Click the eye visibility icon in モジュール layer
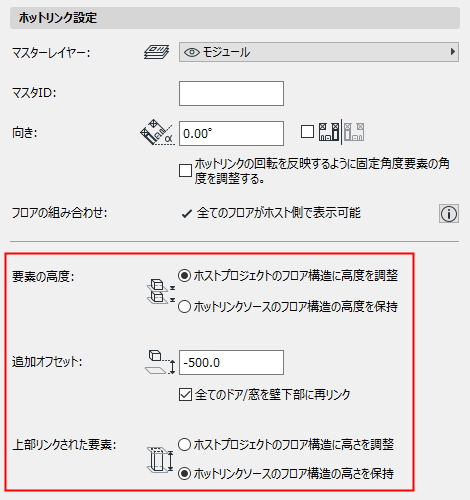The height and width of the screenshot is (500, 470). coord(192,52)
